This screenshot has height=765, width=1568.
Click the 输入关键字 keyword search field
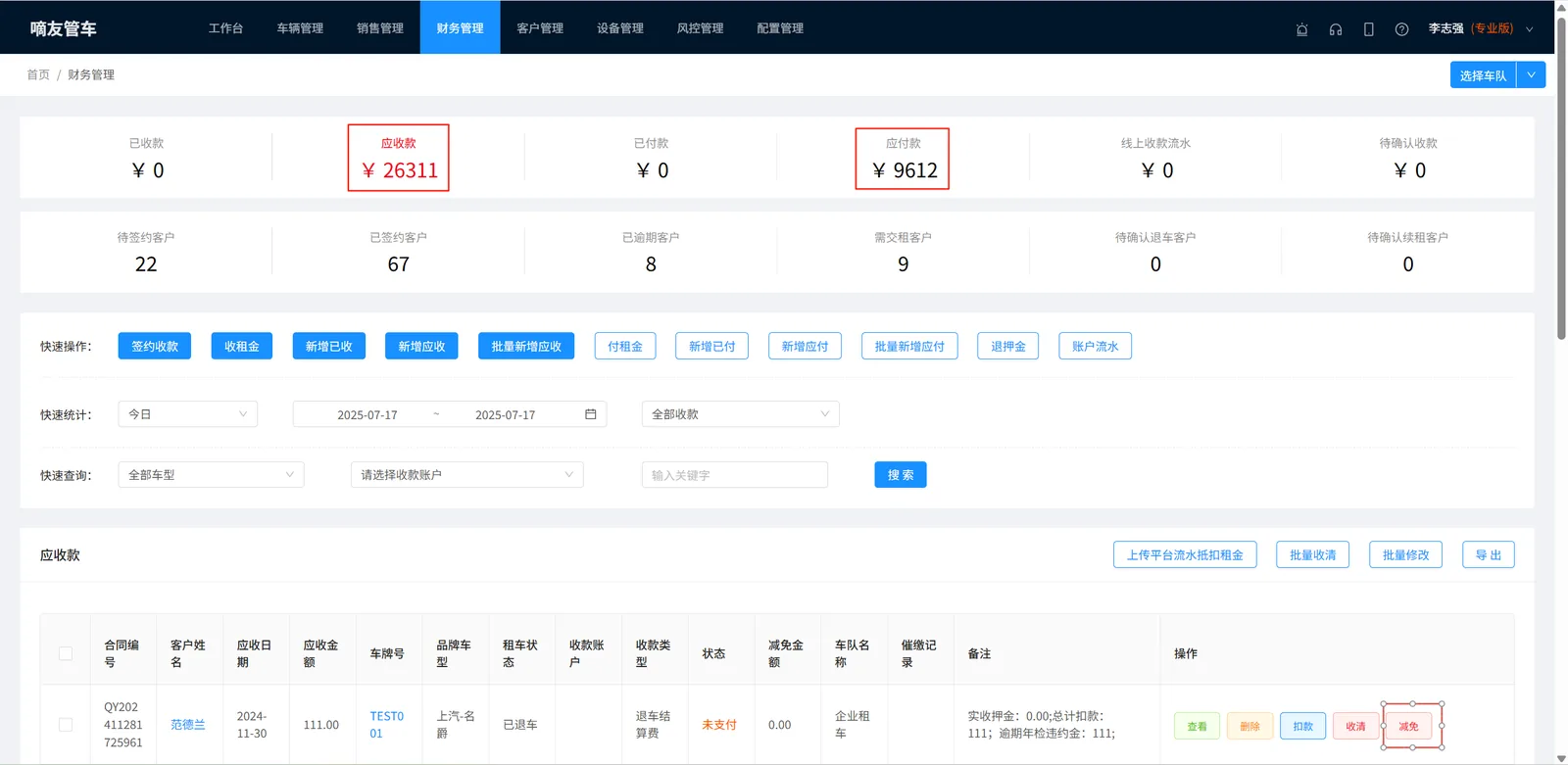point(735,475)
